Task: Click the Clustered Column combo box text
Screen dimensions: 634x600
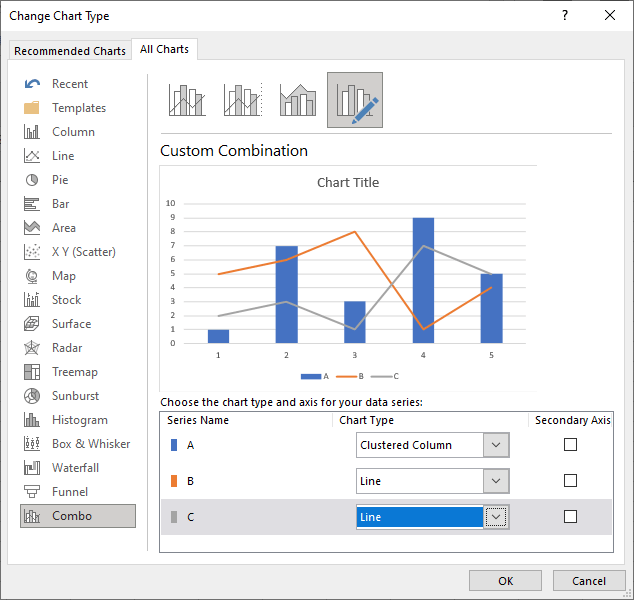Action: pyautogui.click(x=406, y=445)
